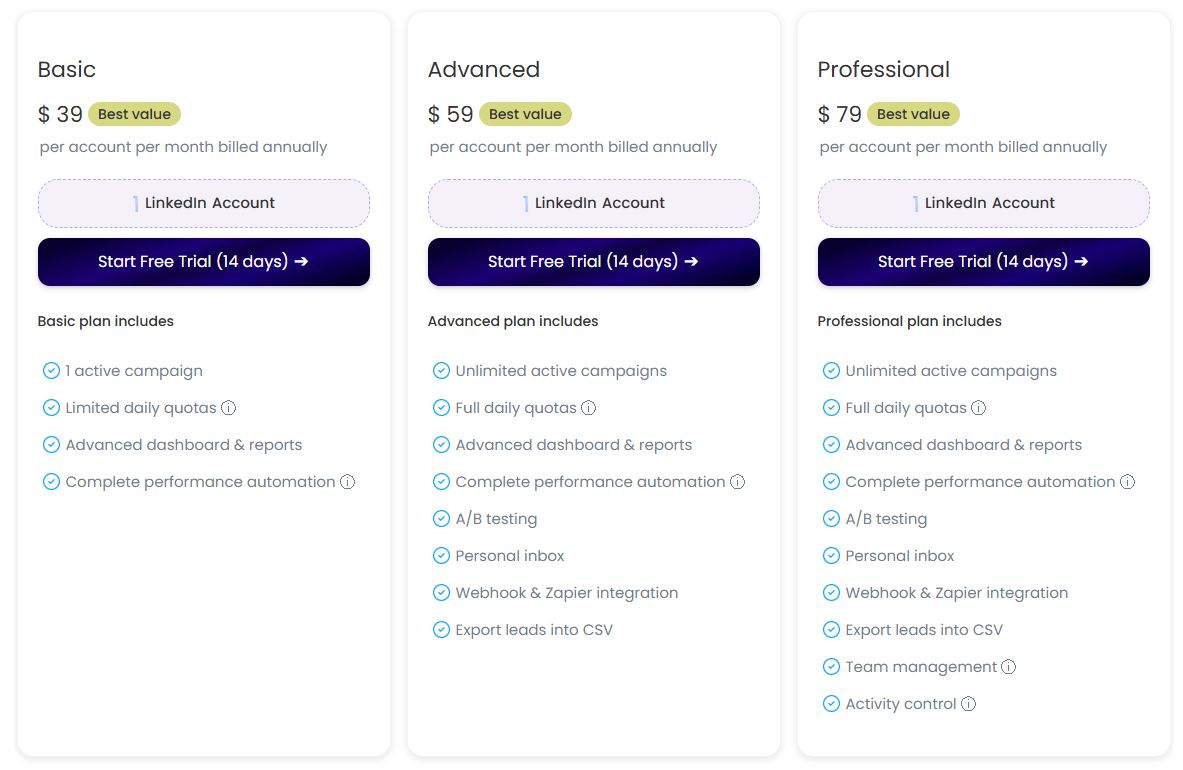
Task: Click the info icon beside Complete performance automation in Basic
Action: pos(347,481)
